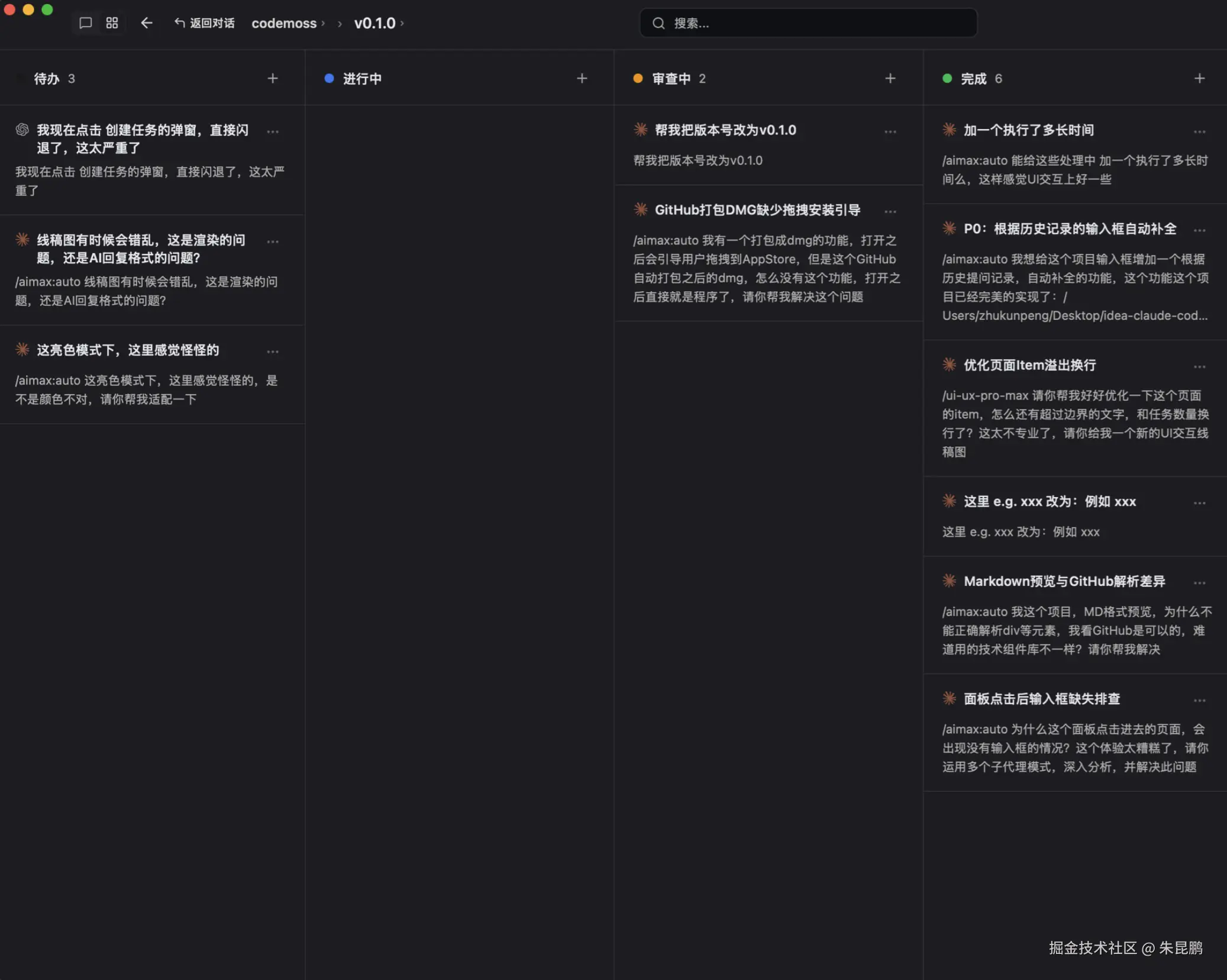
Task: Add a task in 待办 column
Action: tap(273, 79)
